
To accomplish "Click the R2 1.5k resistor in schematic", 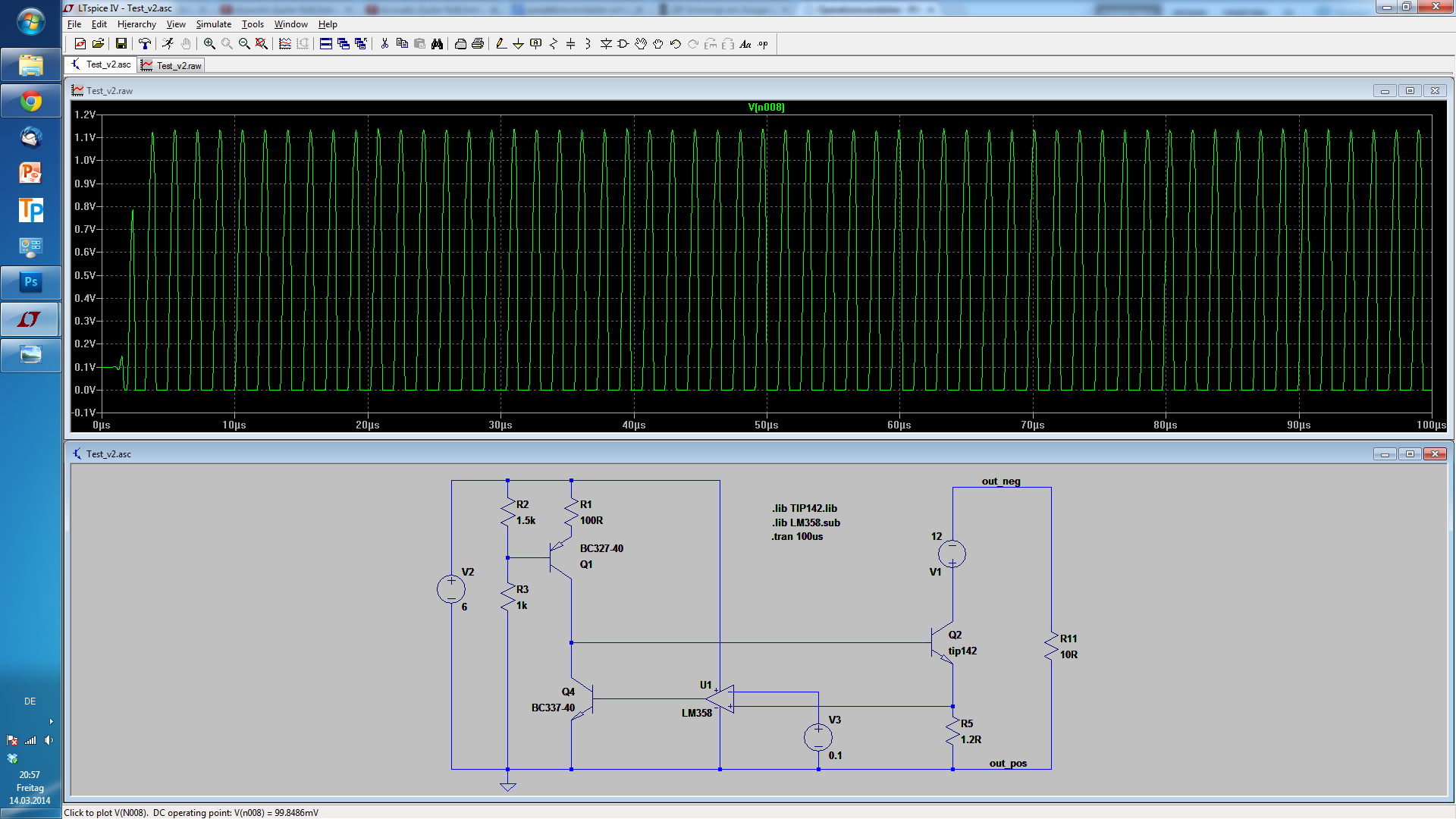I will [x=509, y=513].
